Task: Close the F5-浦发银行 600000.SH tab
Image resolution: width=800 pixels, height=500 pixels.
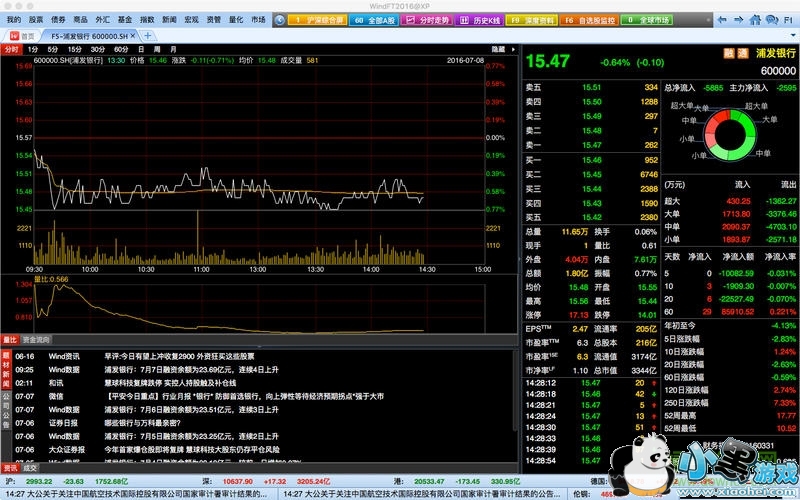Action: tap(133, 36)
